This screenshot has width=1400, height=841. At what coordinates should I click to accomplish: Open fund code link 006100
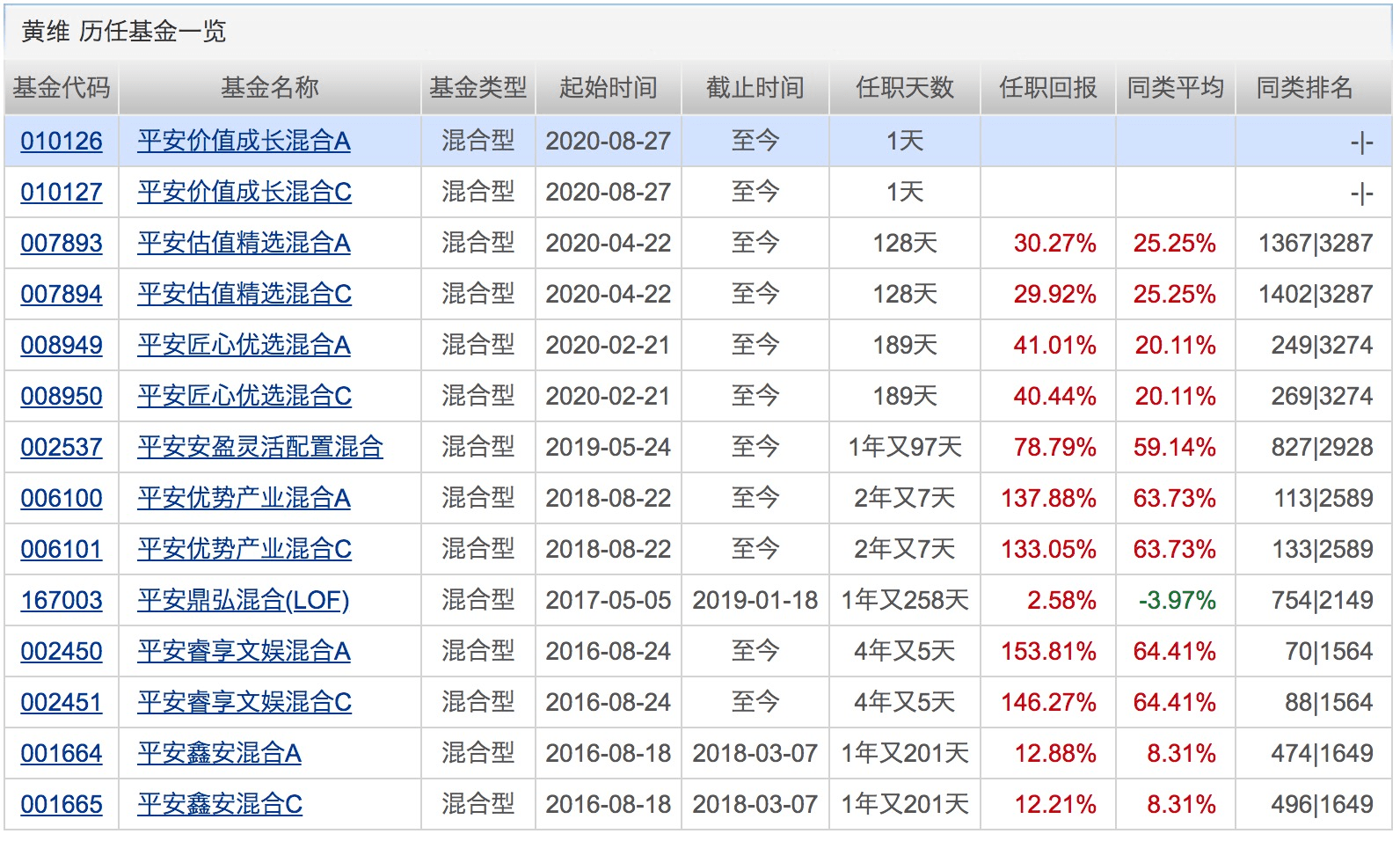click(x=62, y=498)
